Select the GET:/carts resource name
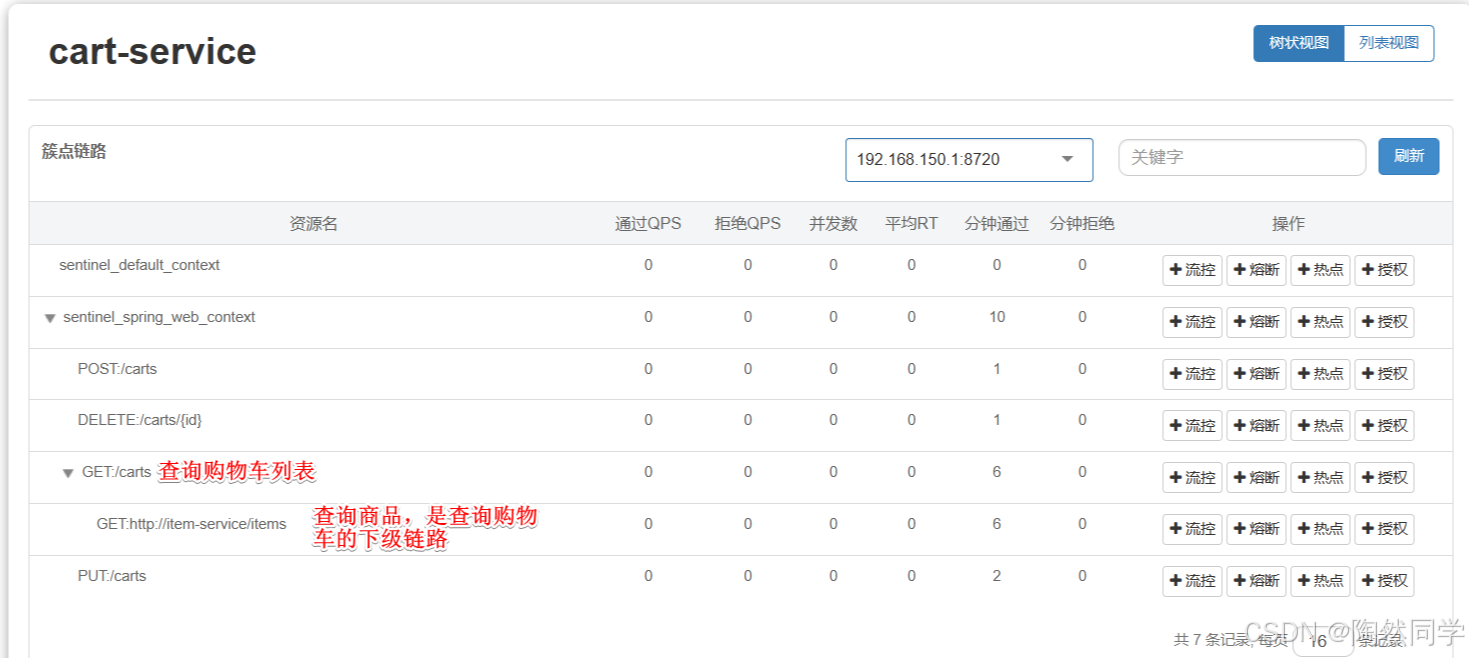The height and width of the screenshot is (658, 1469). [116, 473]
